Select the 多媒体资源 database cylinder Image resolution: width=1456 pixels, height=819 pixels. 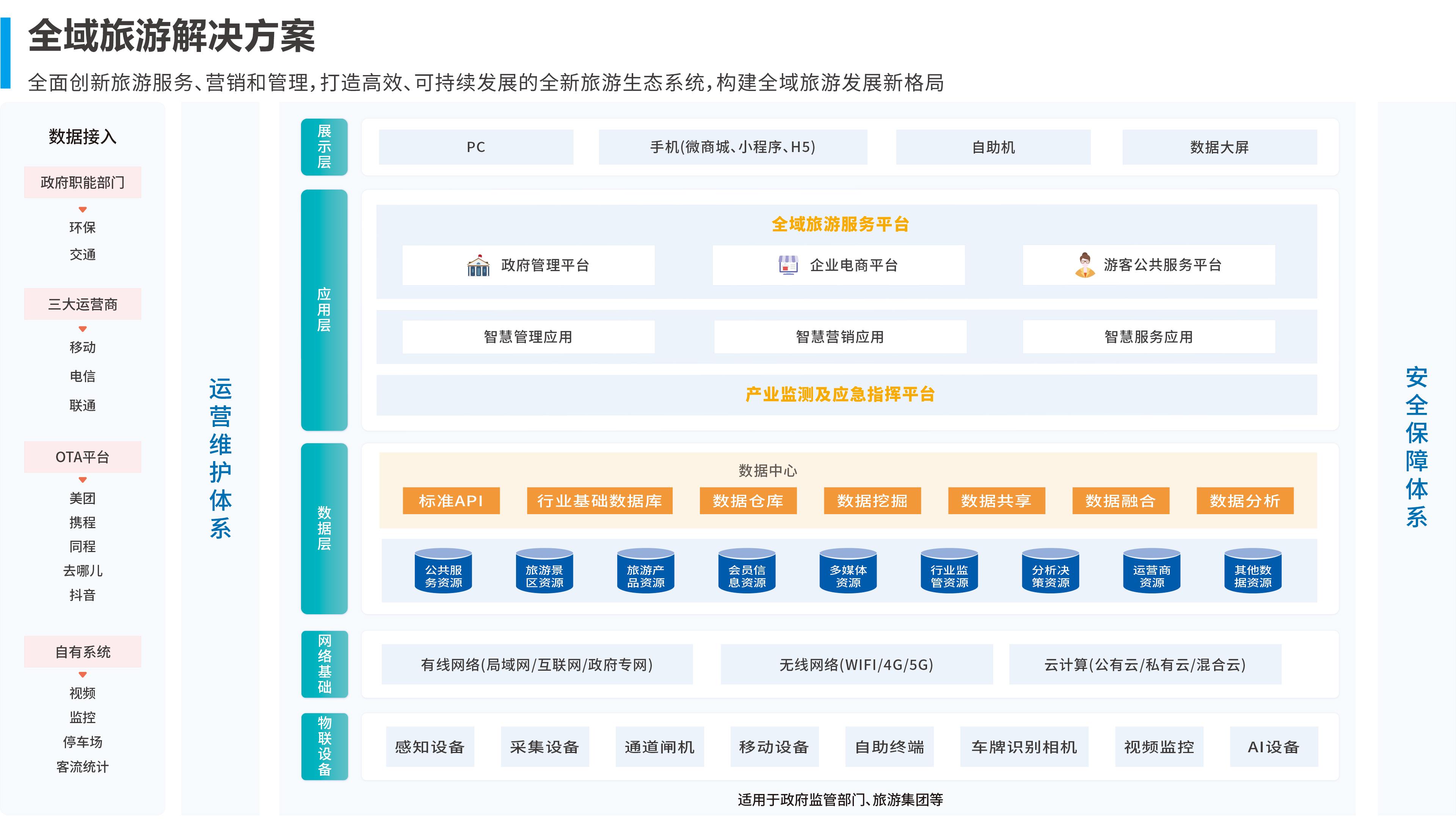pos(848,571)
